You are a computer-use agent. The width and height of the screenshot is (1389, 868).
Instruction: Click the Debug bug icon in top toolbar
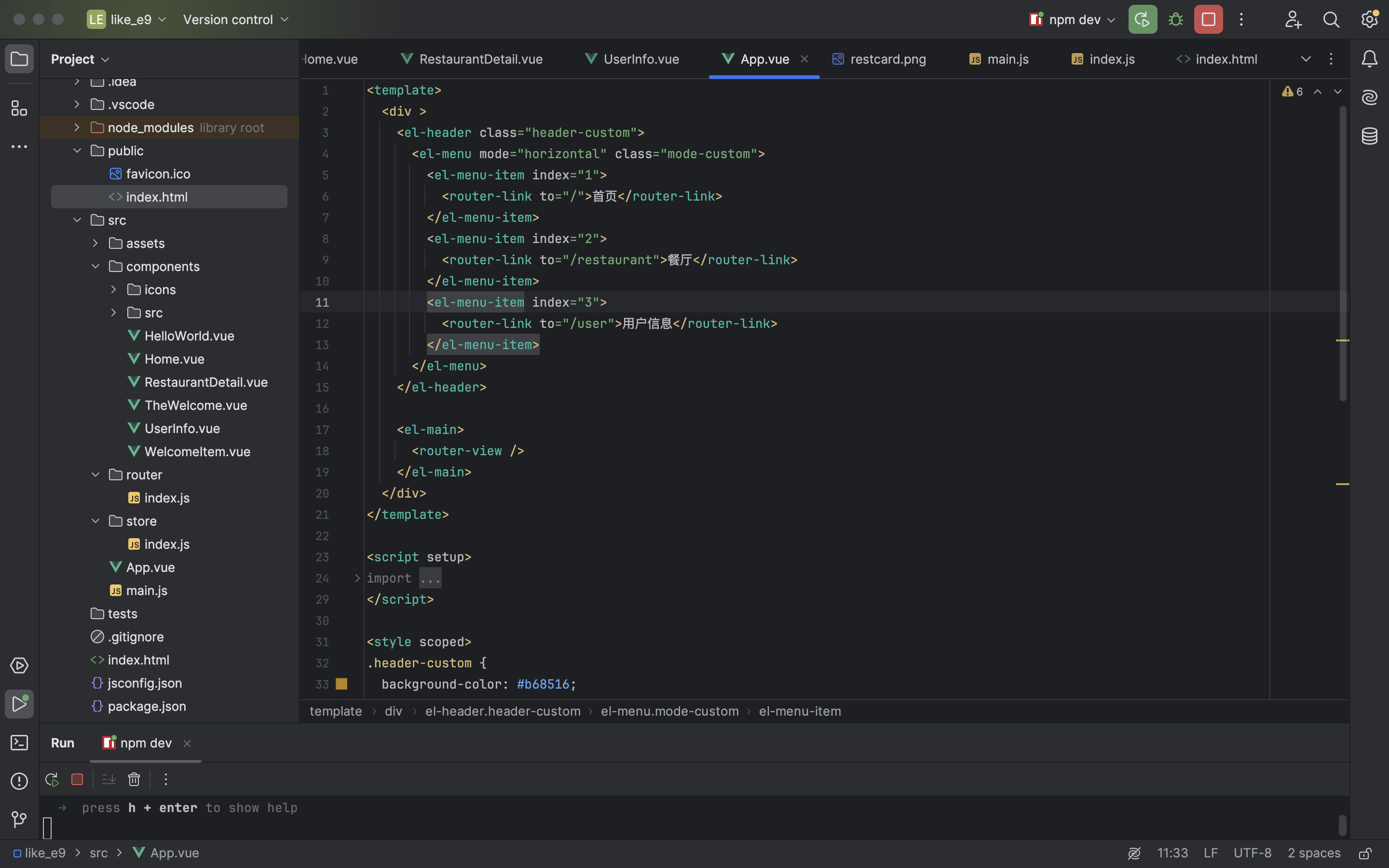point(1175,19)
